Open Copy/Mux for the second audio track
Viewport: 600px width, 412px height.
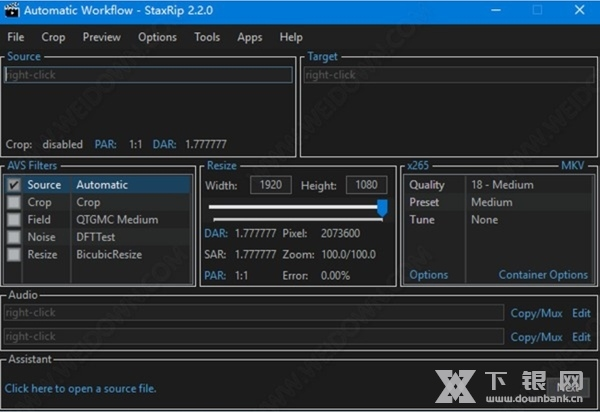[536, 337]
